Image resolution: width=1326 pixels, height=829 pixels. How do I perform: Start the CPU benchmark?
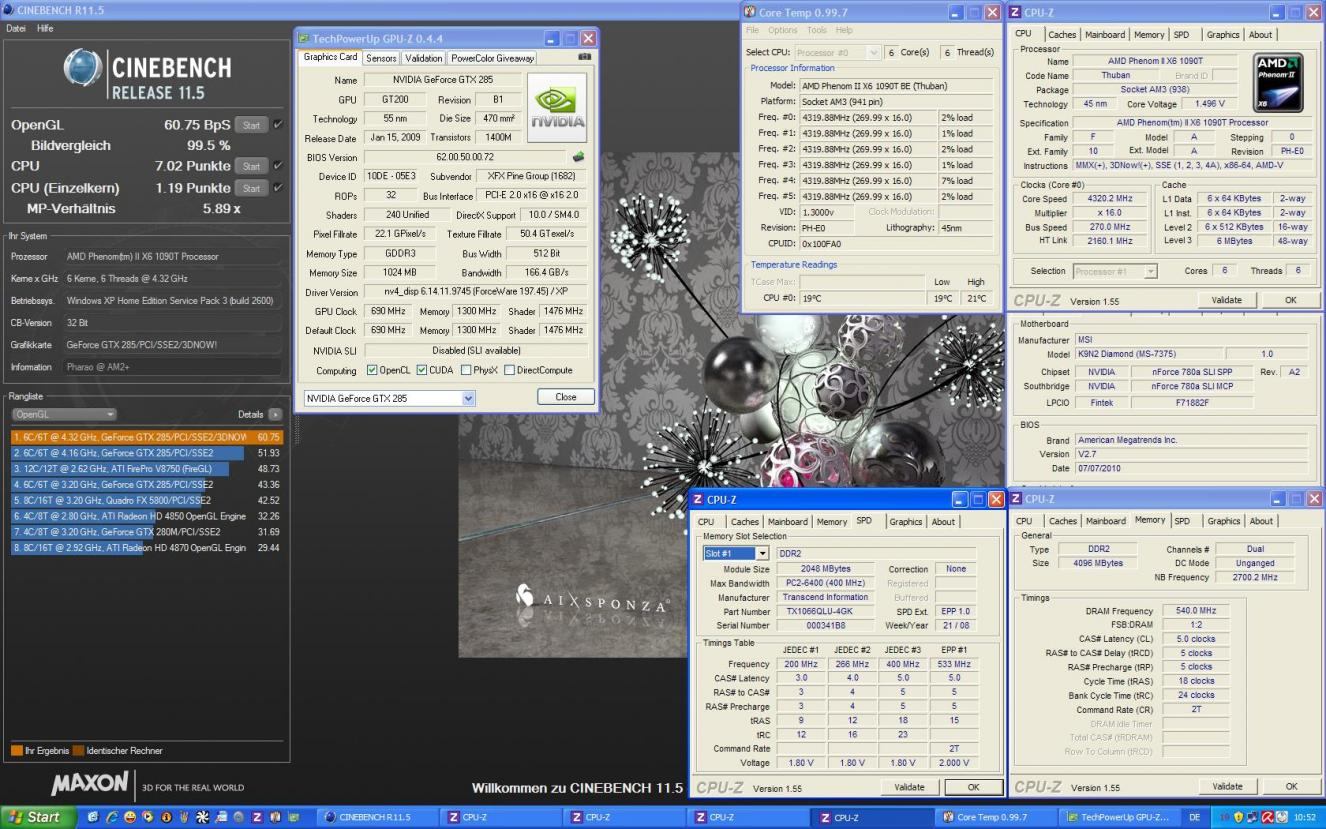tap(252, 166)
